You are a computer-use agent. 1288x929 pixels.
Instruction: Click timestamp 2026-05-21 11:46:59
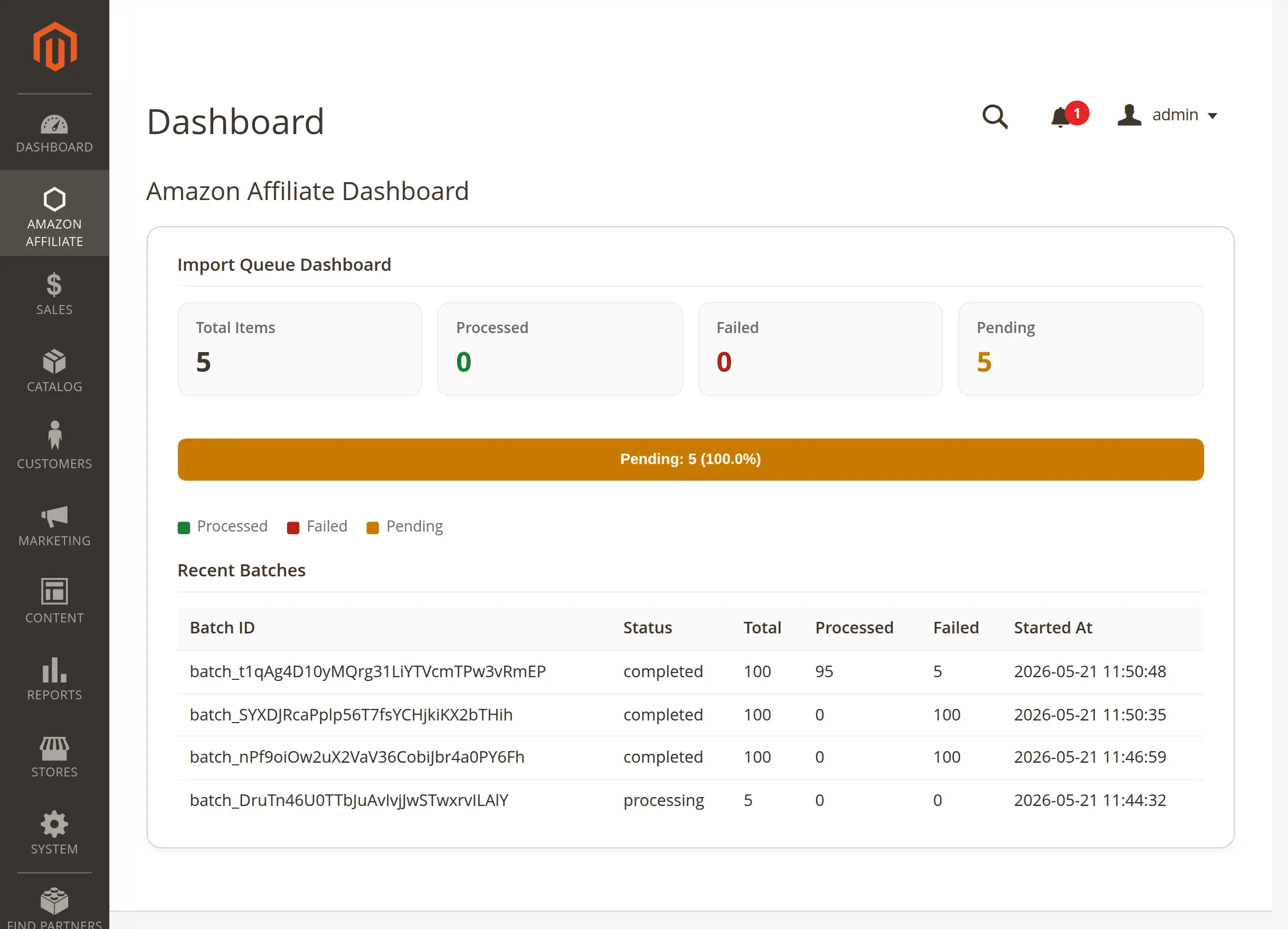click(1090, 757)
